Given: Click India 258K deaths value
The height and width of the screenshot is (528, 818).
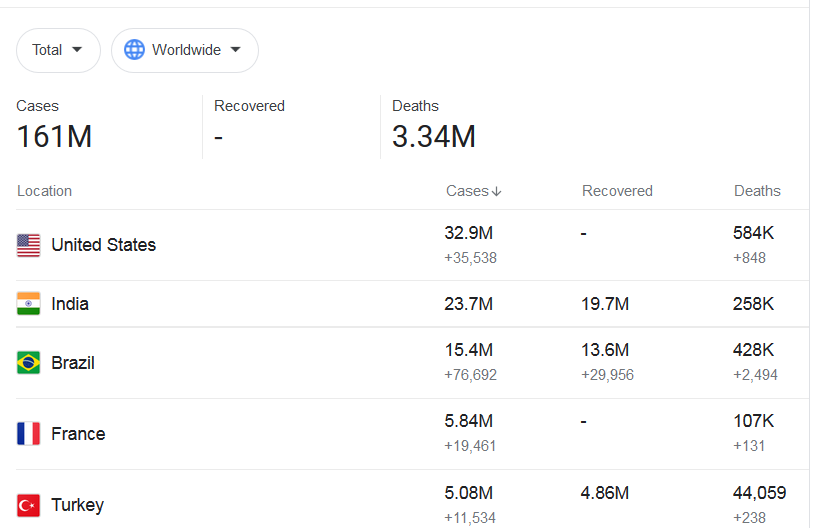Looking at the screenshot, I should click(753, 304).
